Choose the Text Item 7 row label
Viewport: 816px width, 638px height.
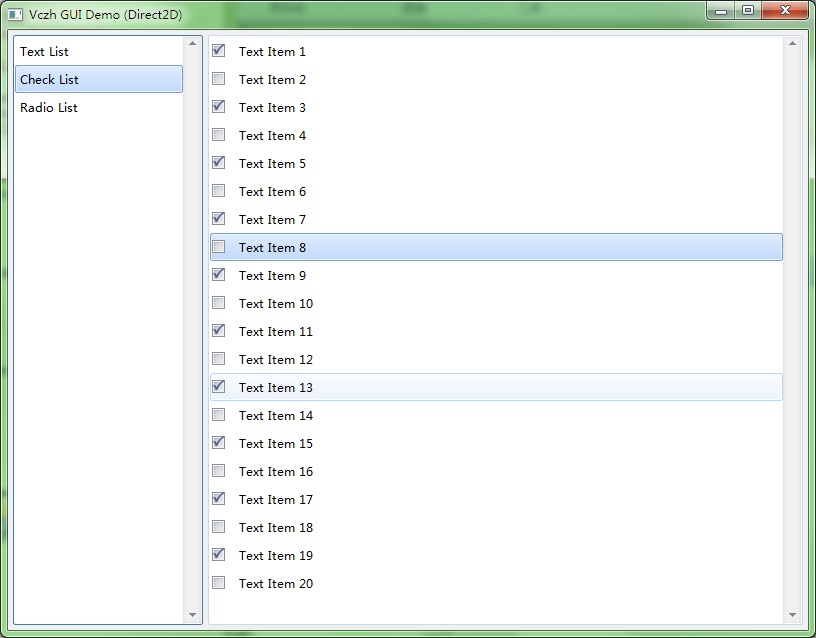[x=272, y=220]
